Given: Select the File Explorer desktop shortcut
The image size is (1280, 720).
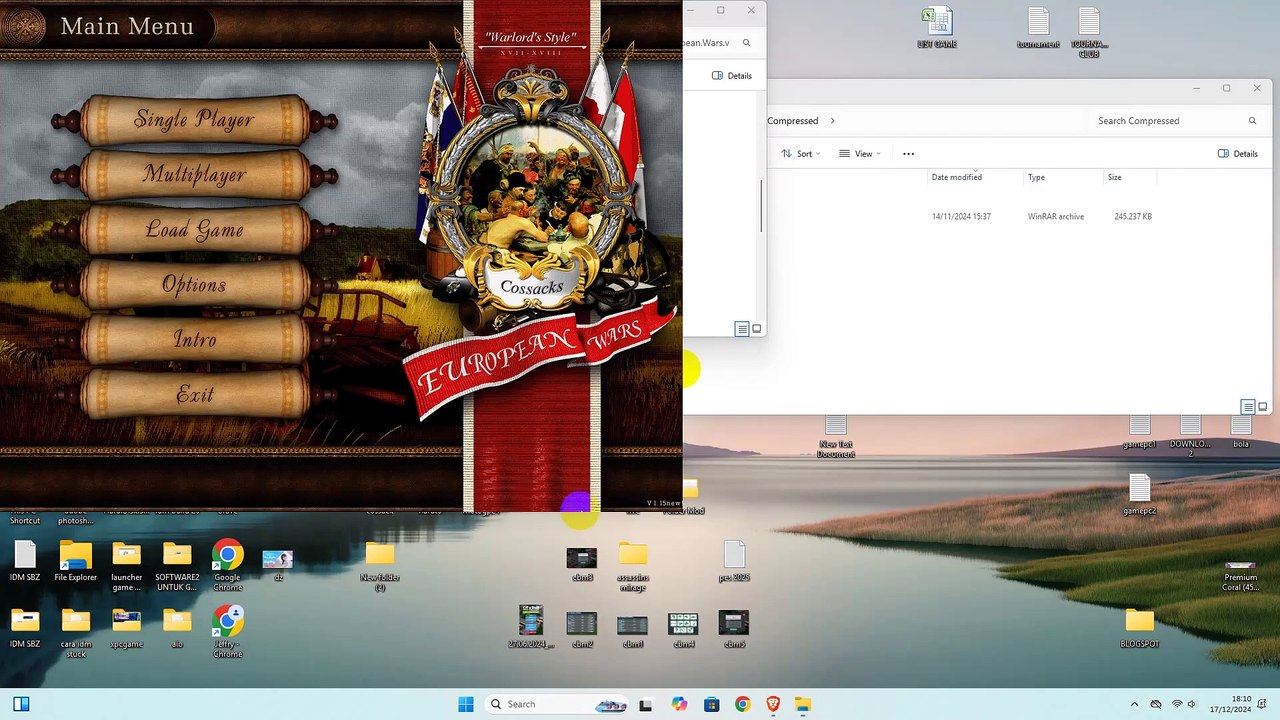Looking at the screenshot, I should tap(76, 561).
